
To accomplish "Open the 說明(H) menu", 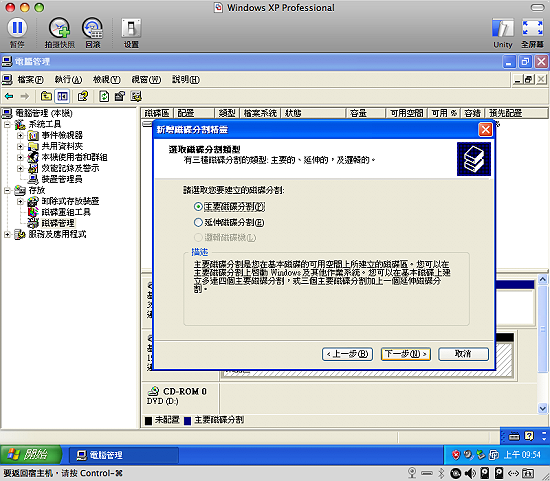I will coord(186,80).
